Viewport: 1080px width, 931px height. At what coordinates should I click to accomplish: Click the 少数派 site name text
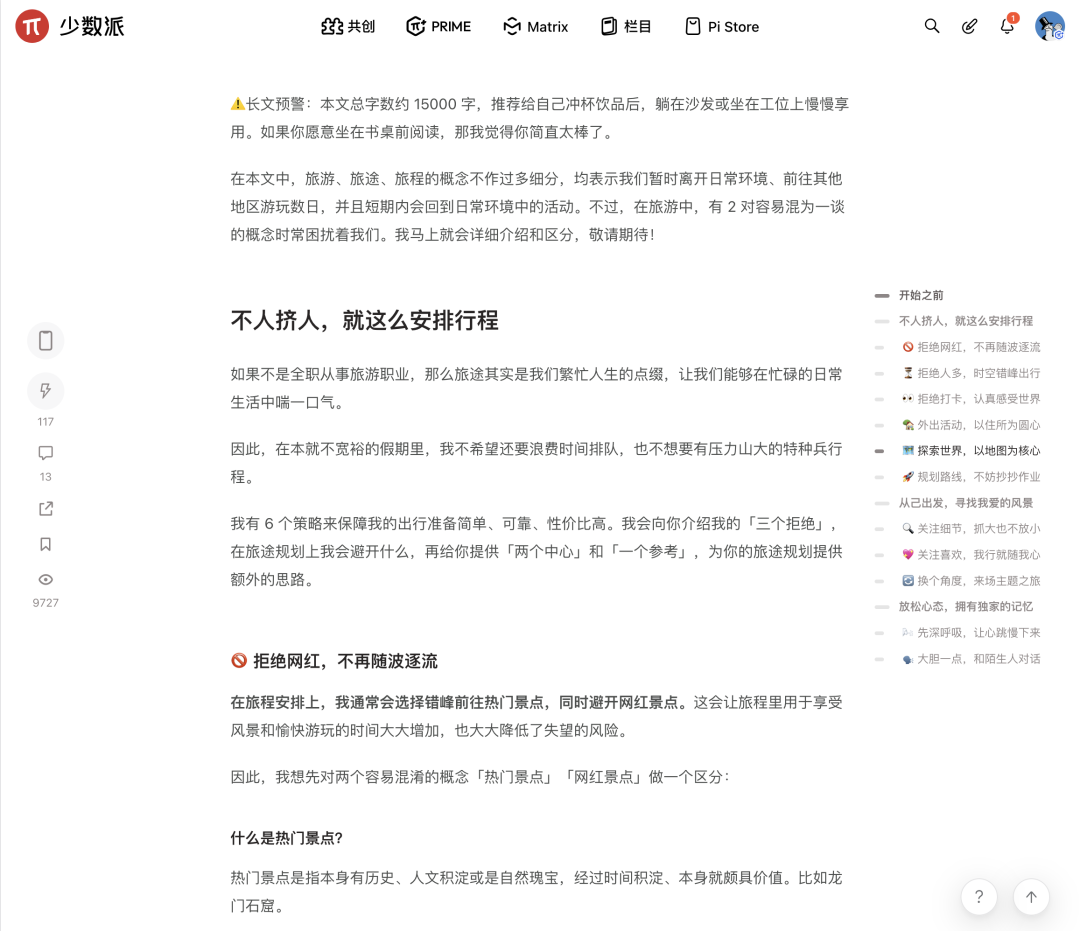(x=92, y=27)
